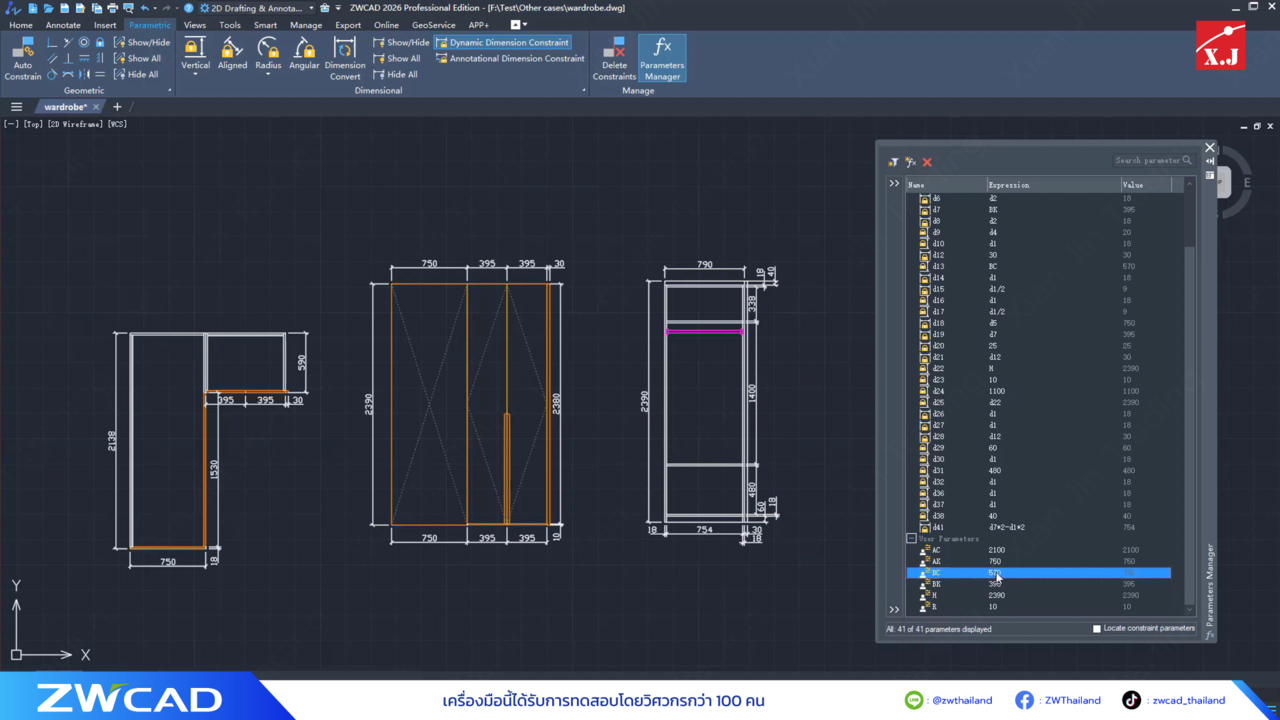This screenshot has width=1280, height=720.
Task: Open the 2D Drafting & Annotation workspace dropdown
Action: (256, 8)
